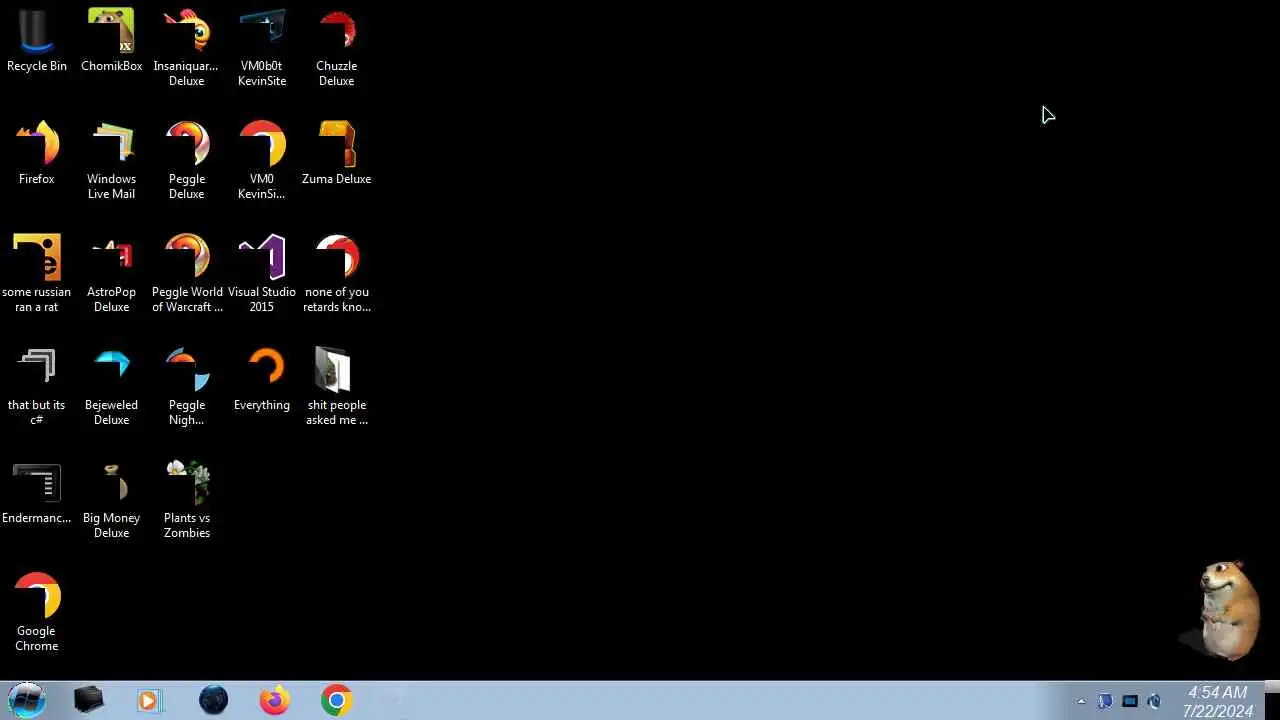
Task: Select the Everything search desktop icon
Action: pyautogui.click(x=262, y=380)
